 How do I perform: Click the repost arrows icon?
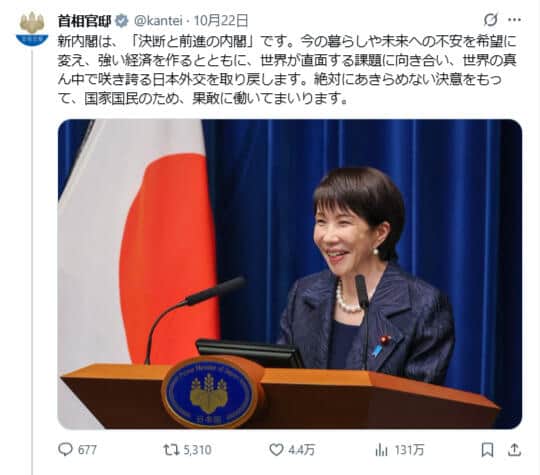click(x=171, y=450)
